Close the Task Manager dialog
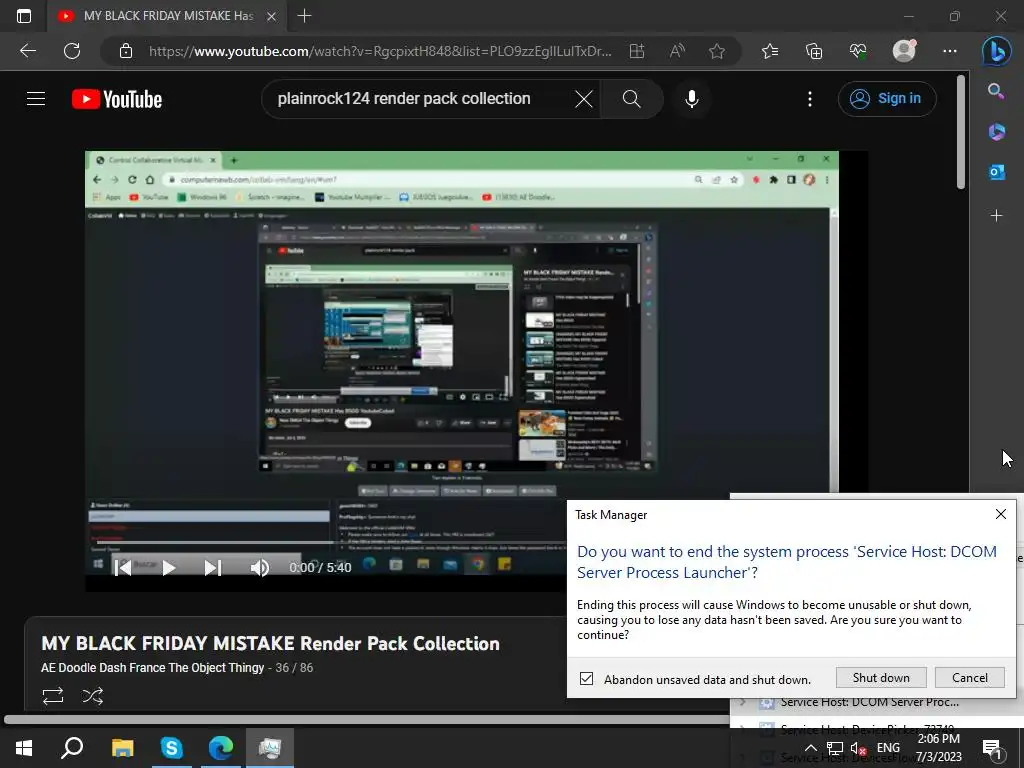This screenshot has width=1024, height=768. pyautogui.click(x=1000, y=515)
